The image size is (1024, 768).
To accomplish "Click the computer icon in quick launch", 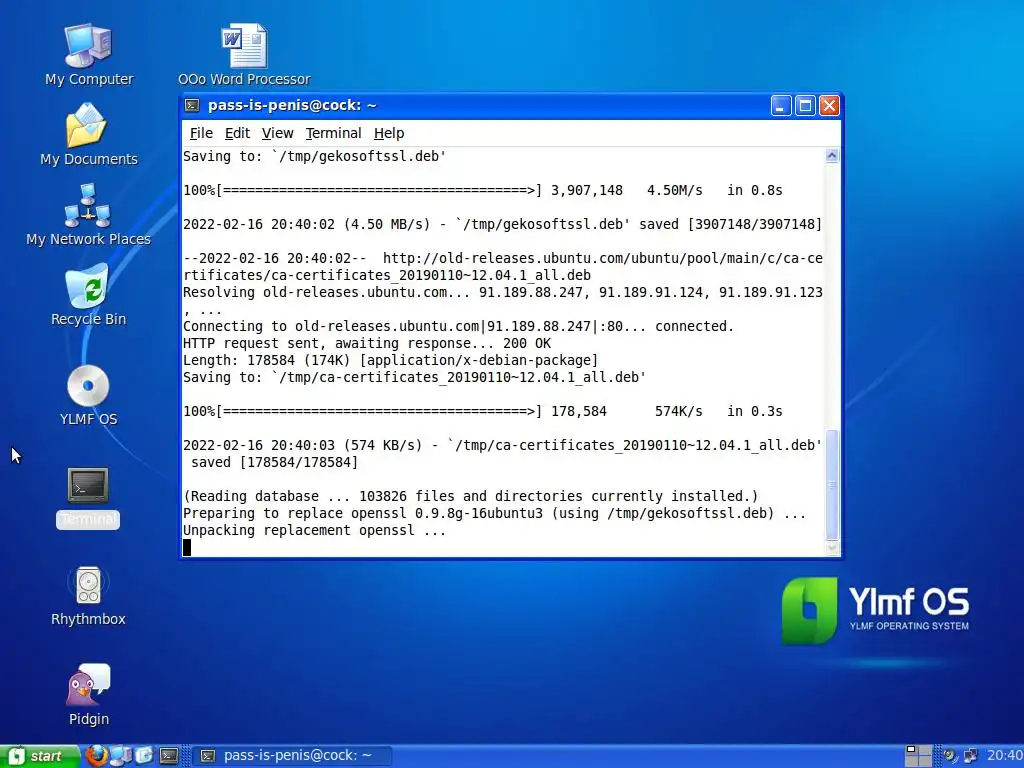I will point(121,756).
